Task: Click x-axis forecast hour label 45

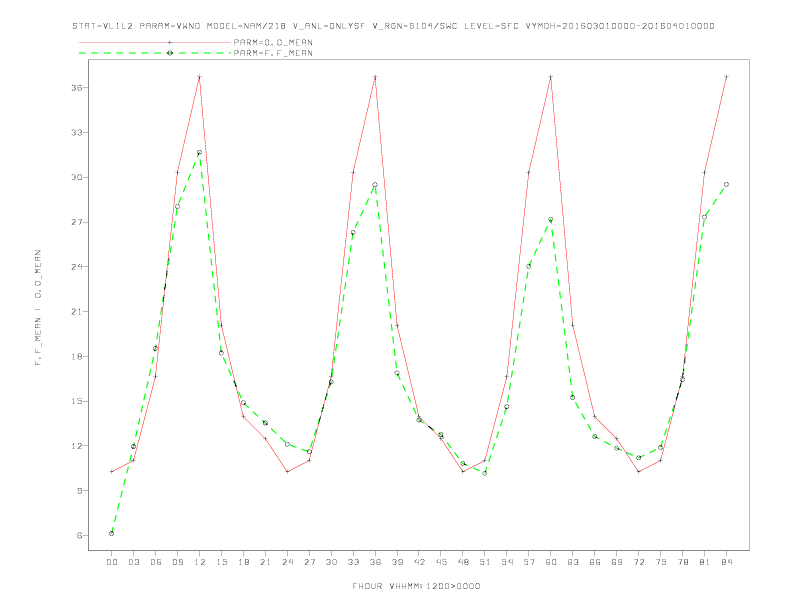Action: (441, 562)
